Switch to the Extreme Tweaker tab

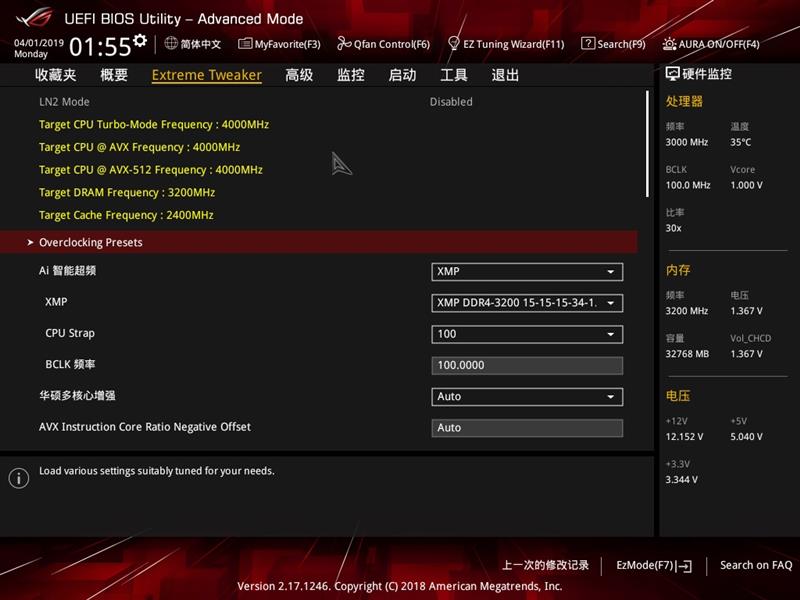coord(205,75)
